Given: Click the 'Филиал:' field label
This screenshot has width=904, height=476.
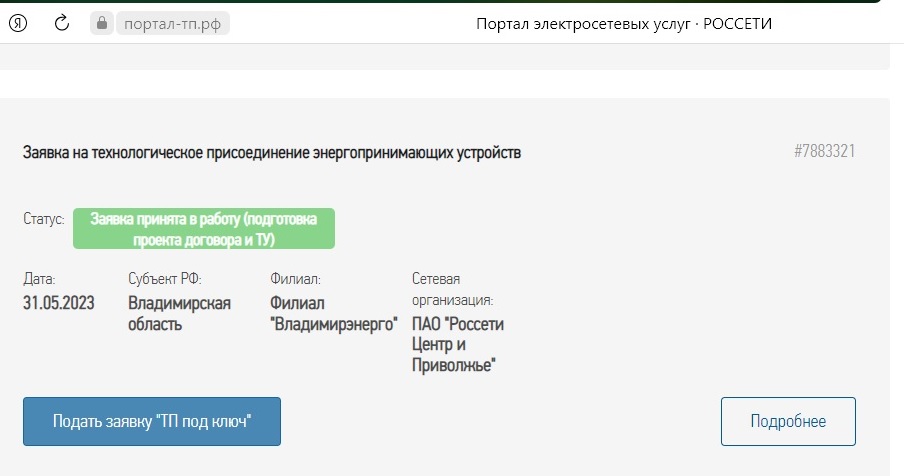Looking at the screenshot, I should (x=295, y=279).
